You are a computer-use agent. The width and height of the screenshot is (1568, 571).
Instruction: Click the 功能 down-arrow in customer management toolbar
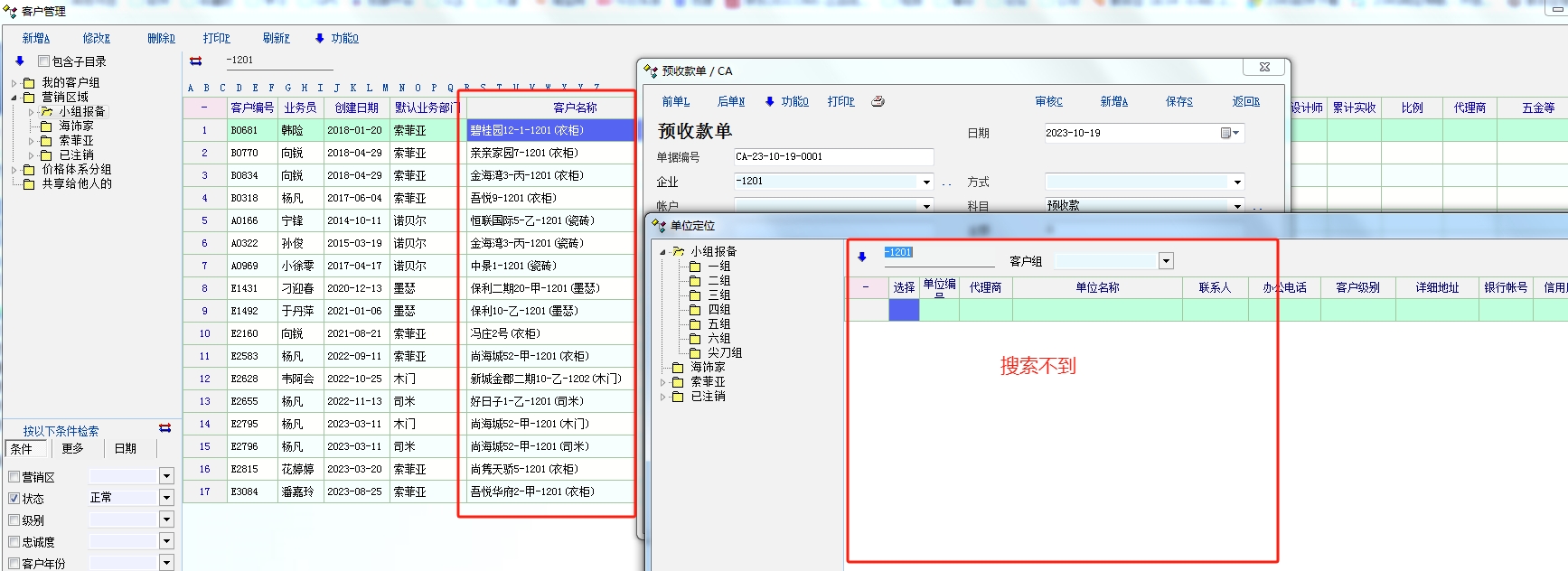point(320,38)
